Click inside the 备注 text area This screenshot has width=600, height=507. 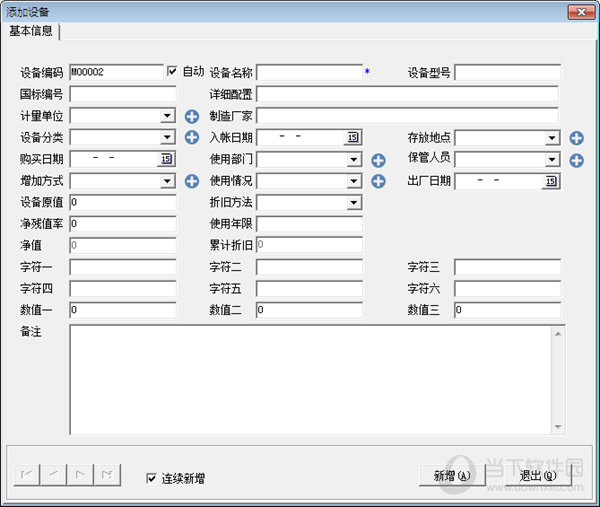[x=310, y=380]
